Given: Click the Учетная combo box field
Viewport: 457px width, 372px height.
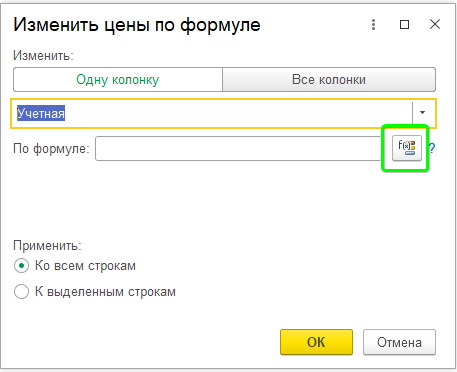Looking at the screenshot, I should (223, 113).
